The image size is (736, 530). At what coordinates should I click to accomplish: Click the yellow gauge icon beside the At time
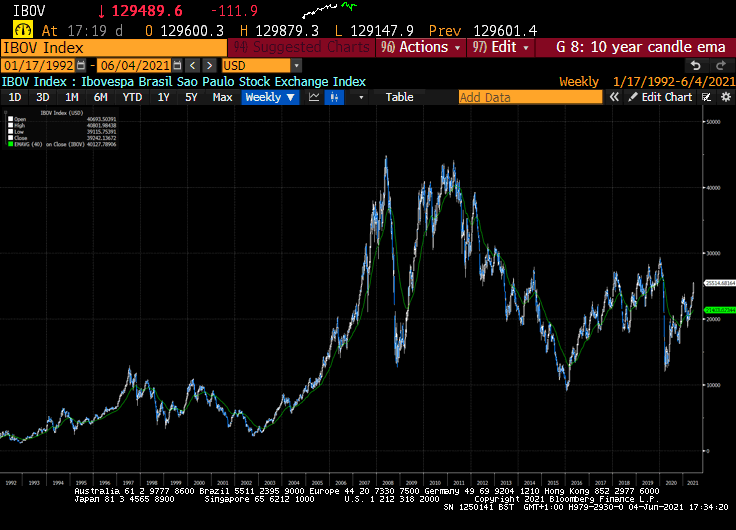(23, 30)
